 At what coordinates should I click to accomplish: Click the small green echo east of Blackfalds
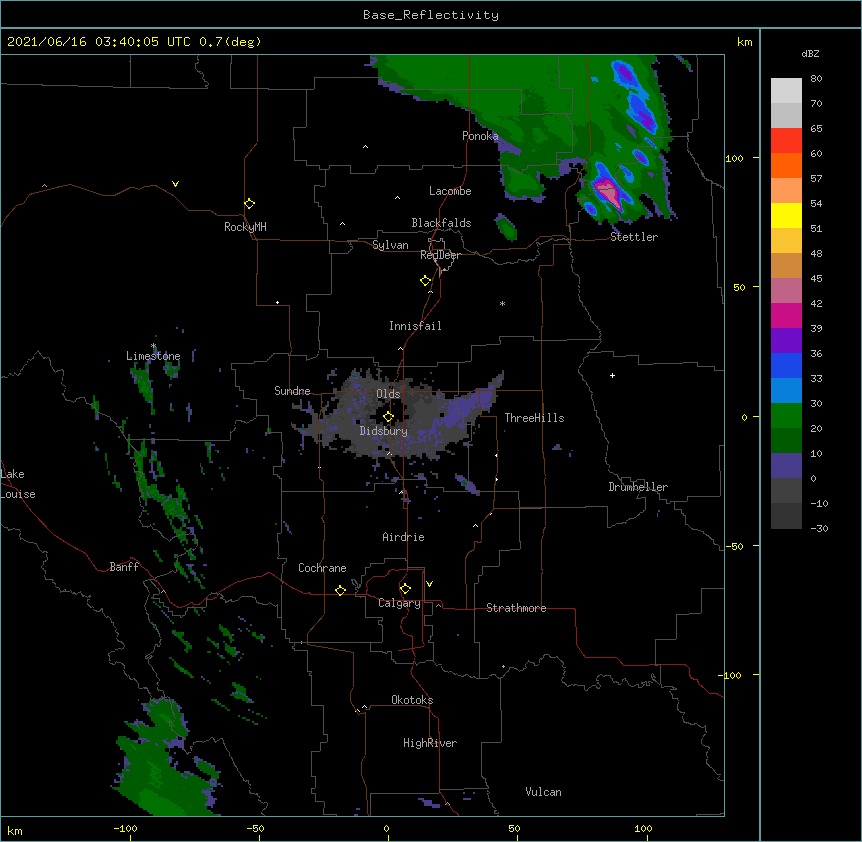[x=506, y=228]
